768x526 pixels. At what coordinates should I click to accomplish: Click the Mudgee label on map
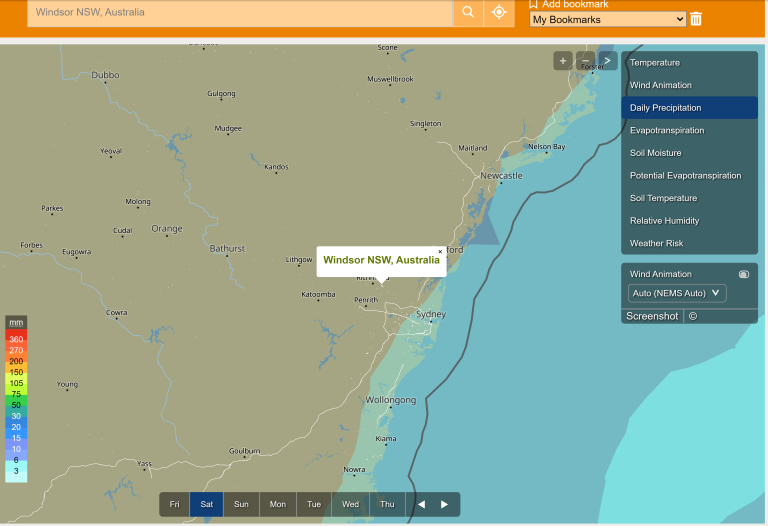pos(228,128)
